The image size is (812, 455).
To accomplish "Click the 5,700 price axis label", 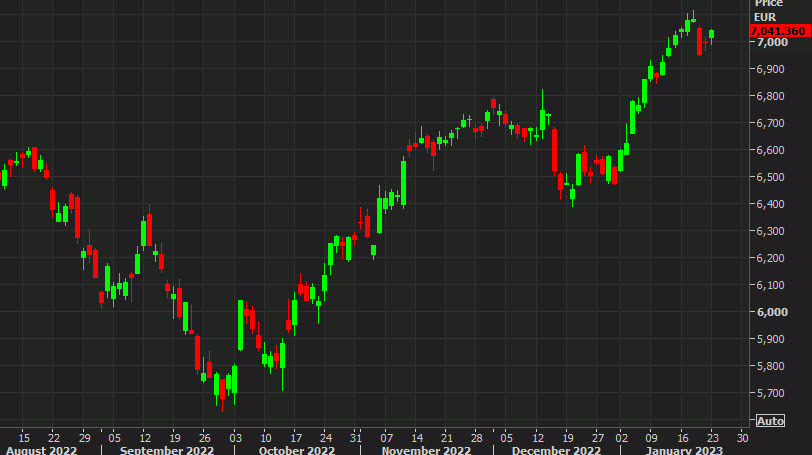I will click(772, 393).
